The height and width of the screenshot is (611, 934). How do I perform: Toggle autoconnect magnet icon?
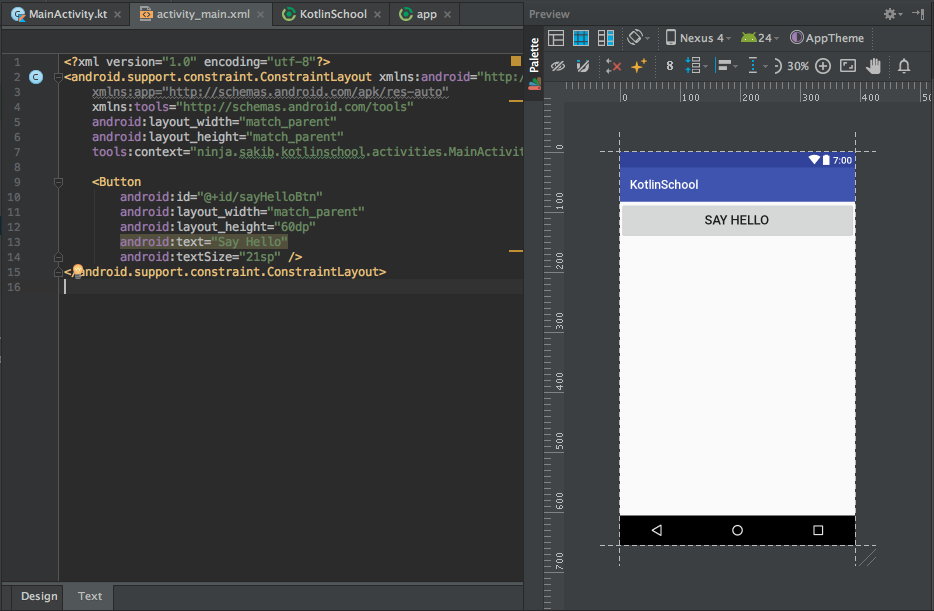coord(583,66)
